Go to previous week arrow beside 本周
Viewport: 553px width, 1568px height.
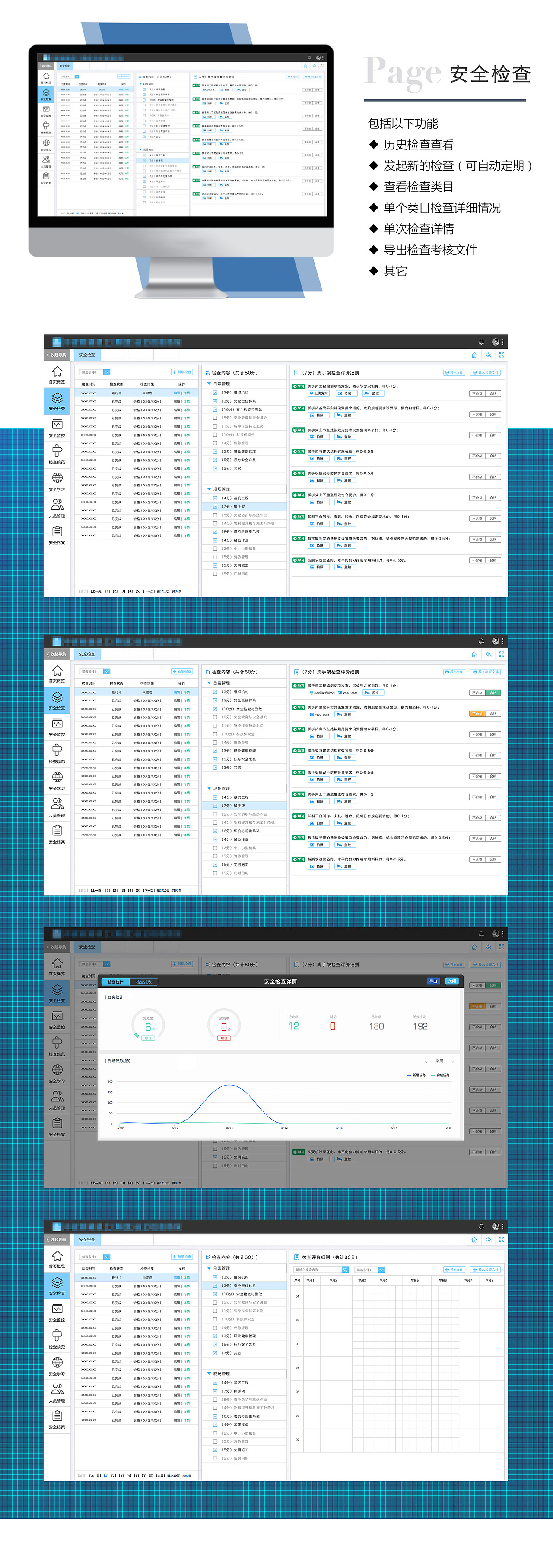[426, 1061]
